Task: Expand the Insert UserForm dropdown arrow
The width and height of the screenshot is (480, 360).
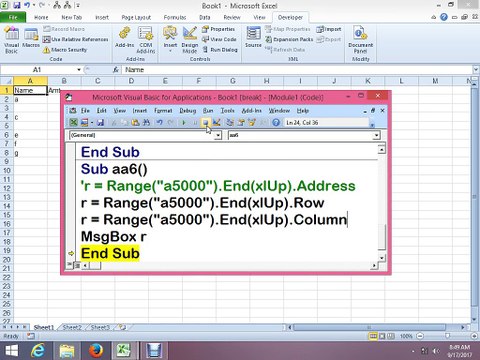Action: (92, 123)
